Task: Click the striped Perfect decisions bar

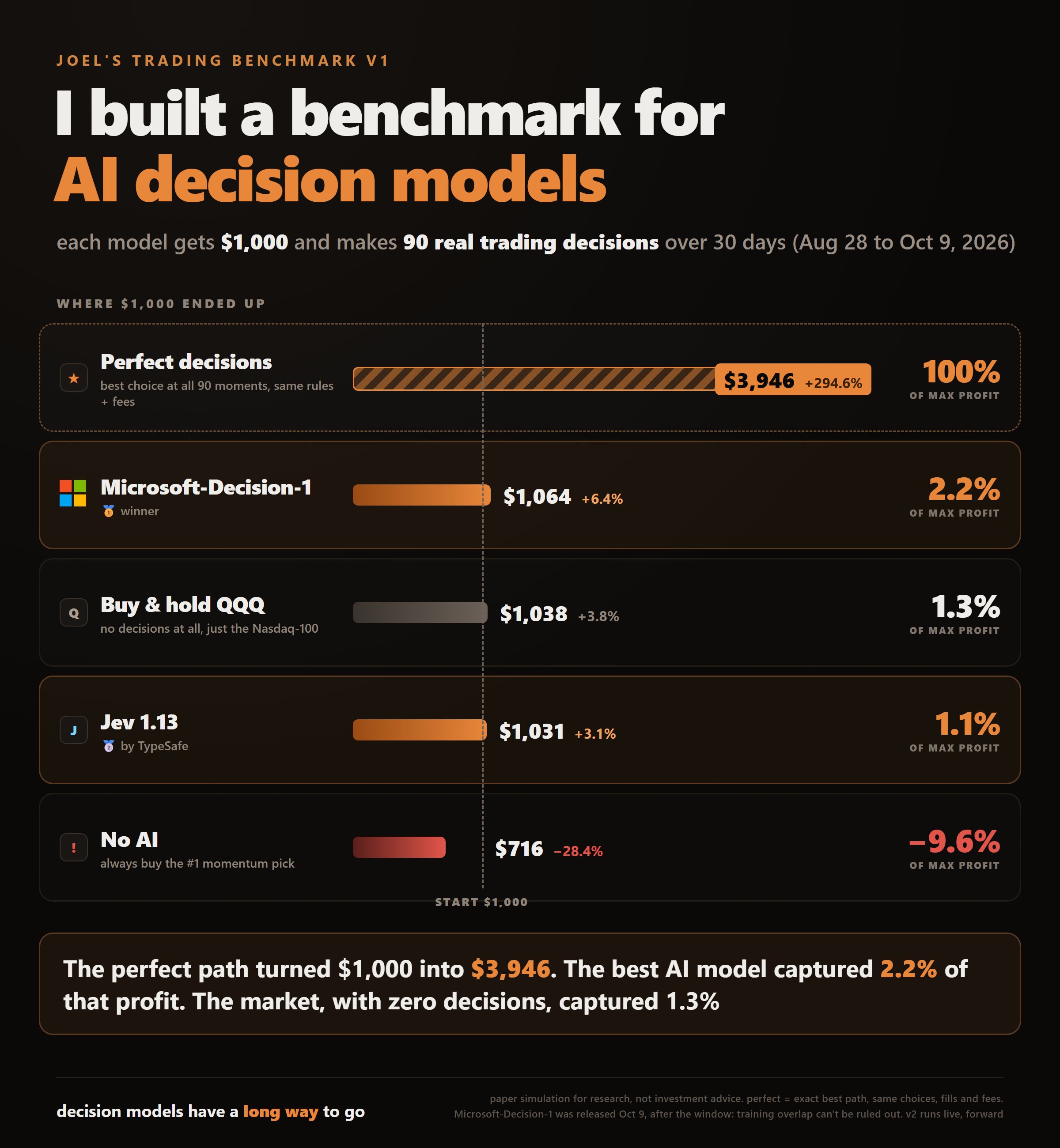Action: [x=534, y=379]
